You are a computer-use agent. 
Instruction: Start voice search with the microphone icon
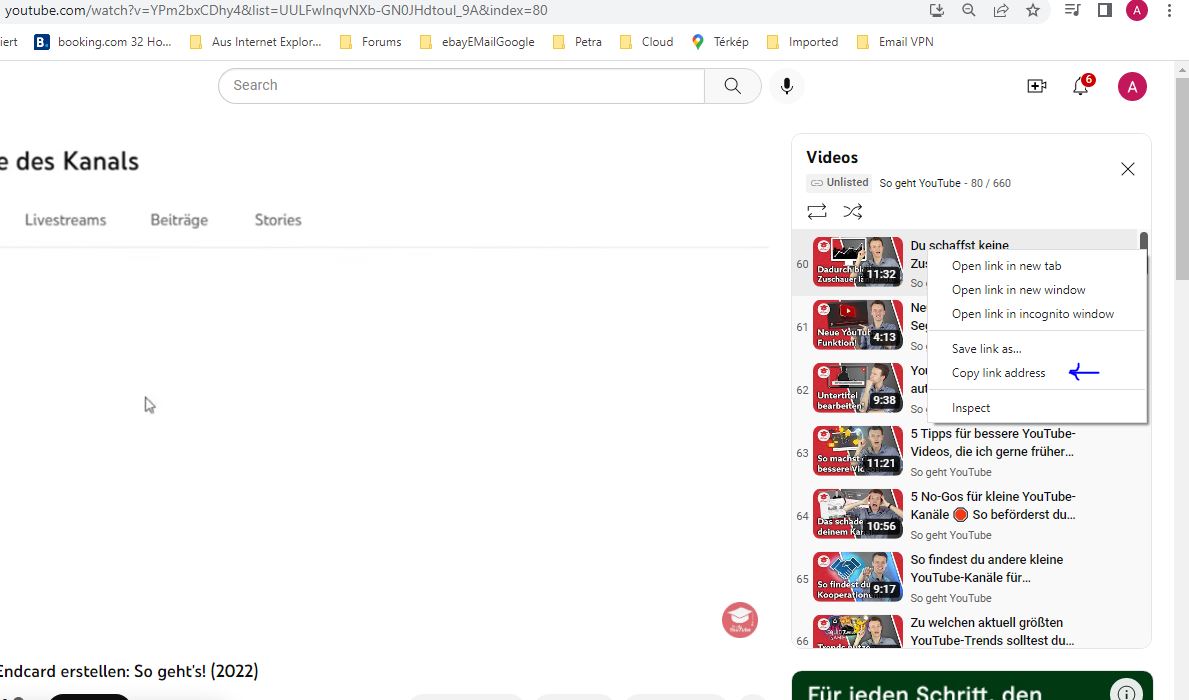click(x=787, y=86)
